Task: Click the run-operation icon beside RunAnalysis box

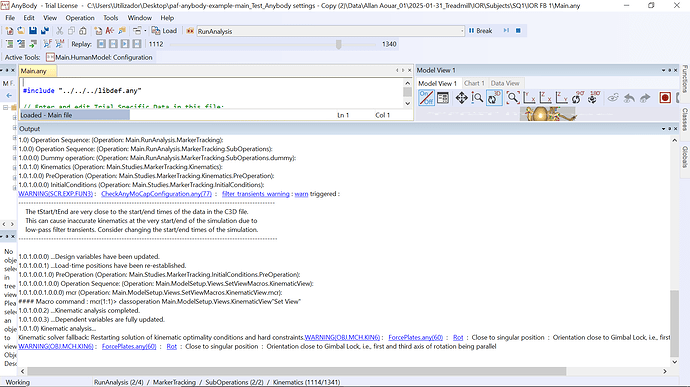Action: 190,31
